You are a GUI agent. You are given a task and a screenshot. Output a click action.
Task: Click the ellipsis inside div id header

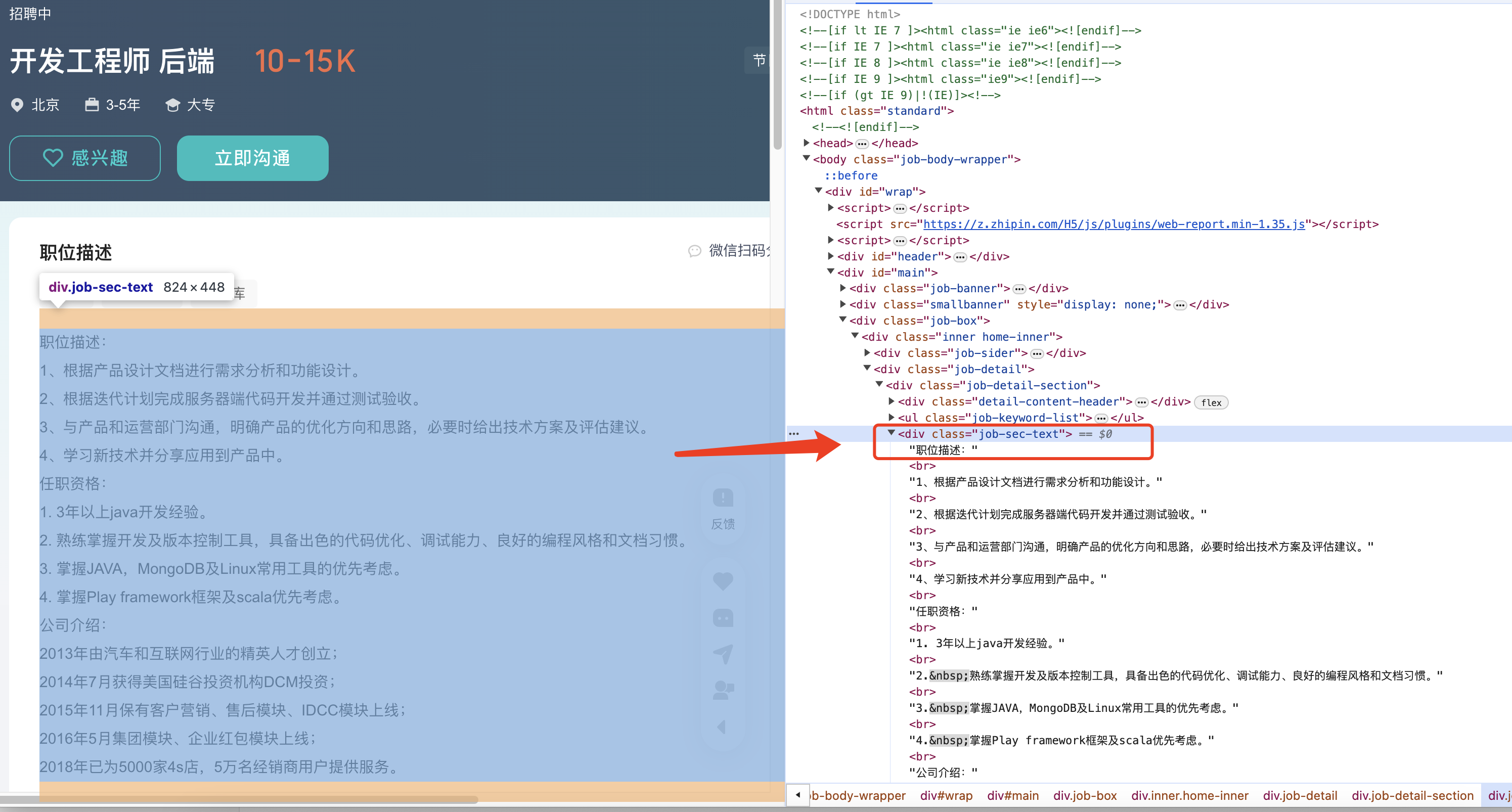click(x=960, y=257)
